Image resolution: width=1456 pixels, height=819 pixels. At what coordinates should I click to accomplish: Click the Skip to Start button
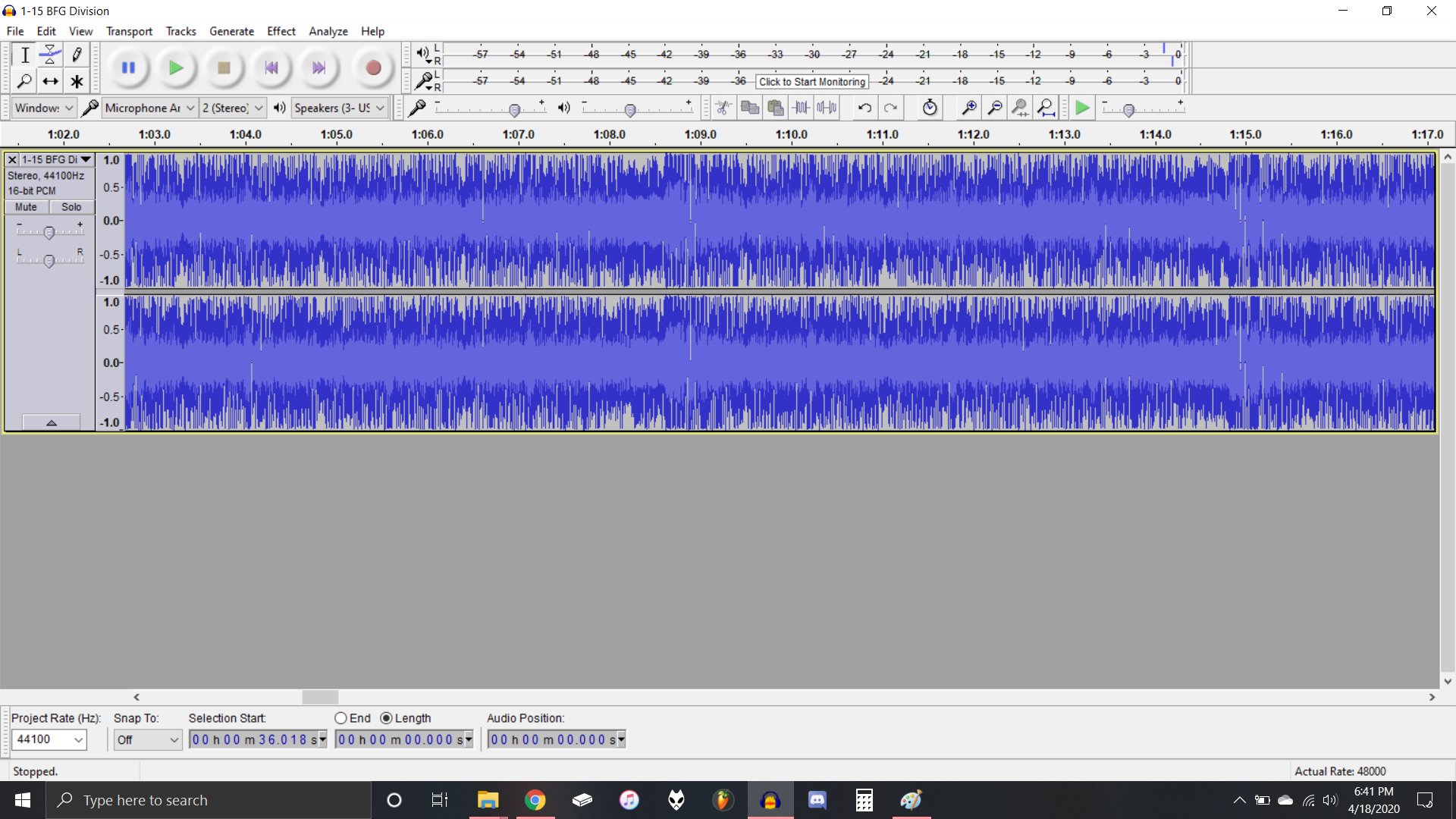pos(271,67)
